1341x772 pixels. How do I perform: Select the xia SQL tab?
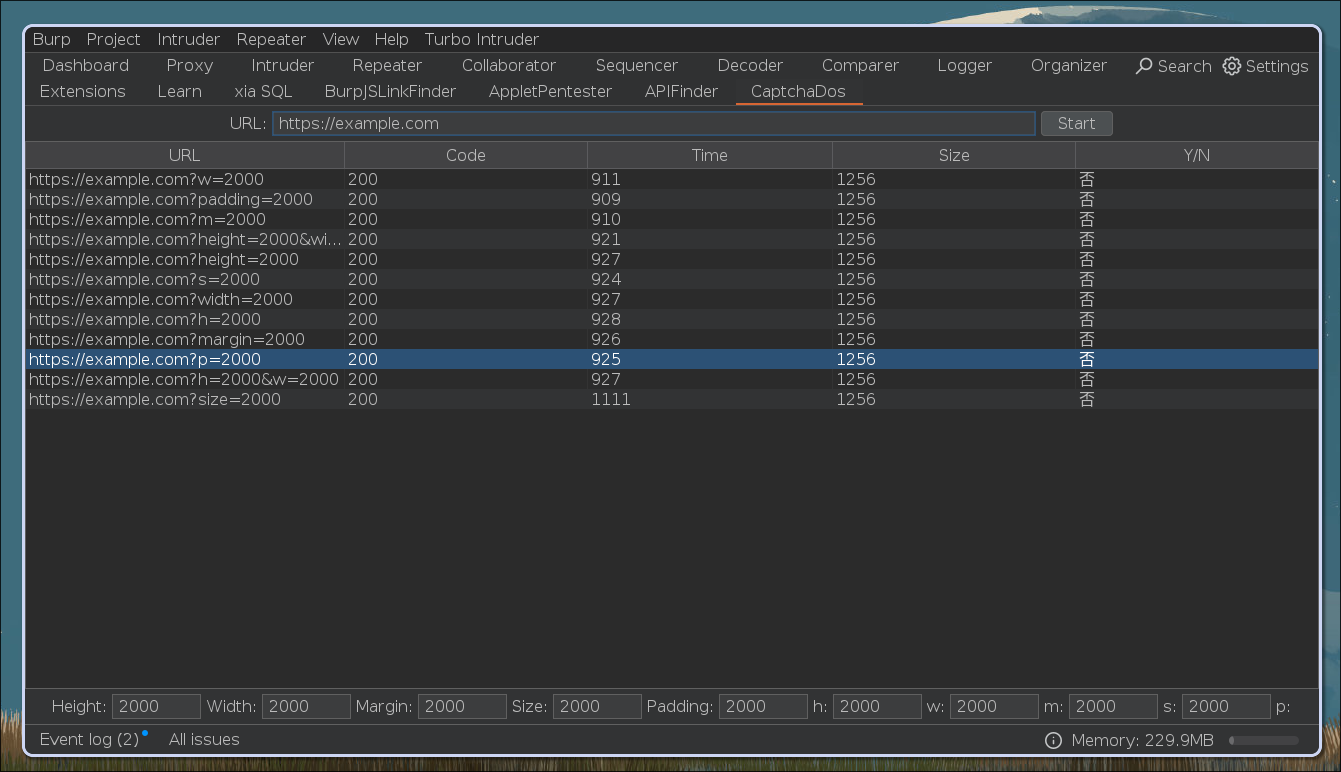263,91
